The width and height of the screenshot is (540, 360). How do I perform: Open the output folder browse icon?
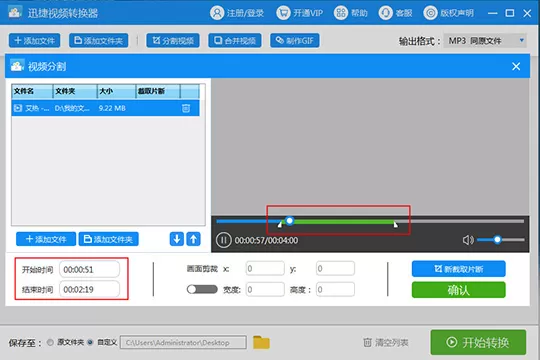coord(261,342)
